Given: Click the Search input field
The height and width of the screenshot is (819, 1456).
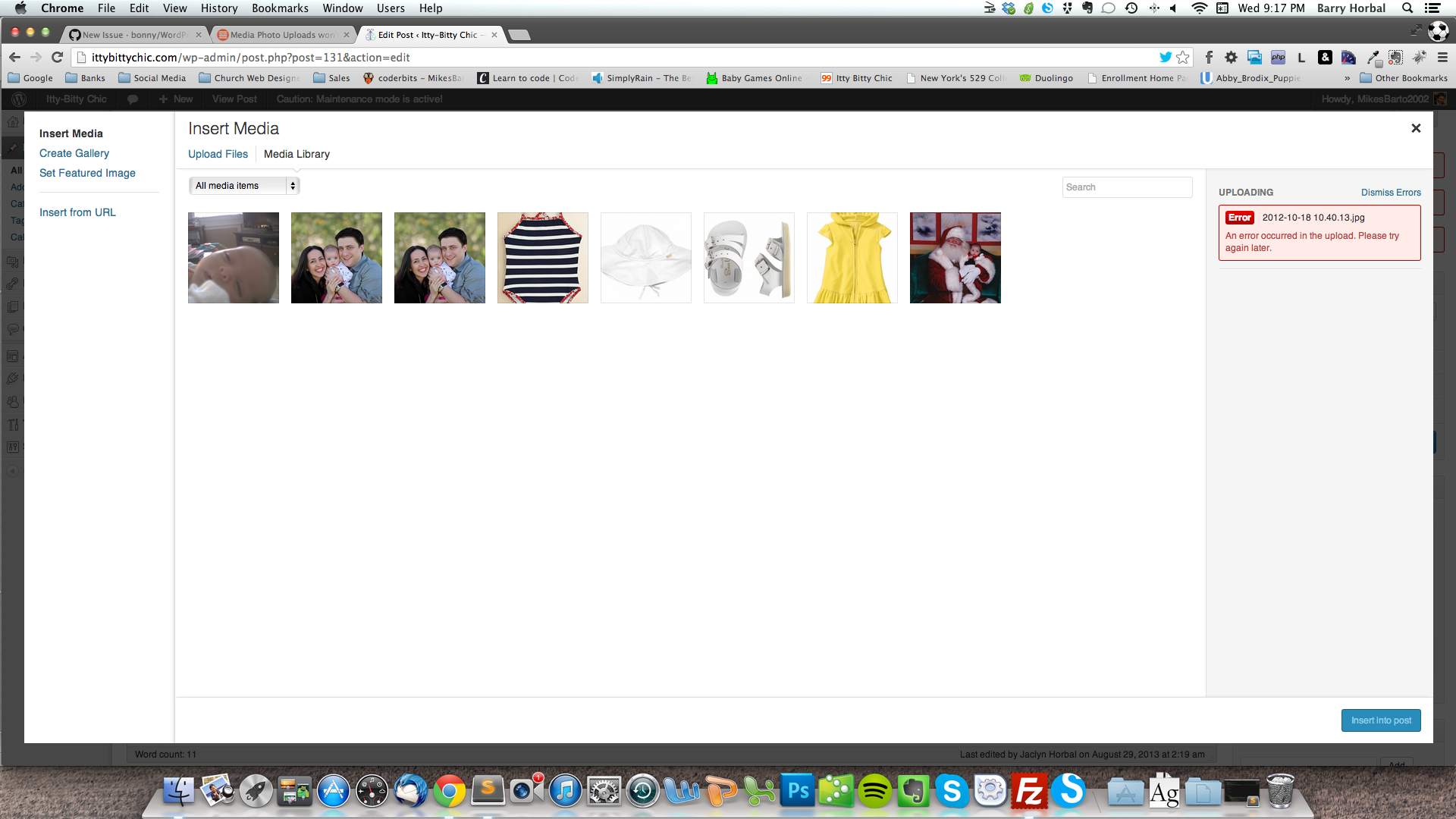Looking at the screenshot, I should (1127, 187).
